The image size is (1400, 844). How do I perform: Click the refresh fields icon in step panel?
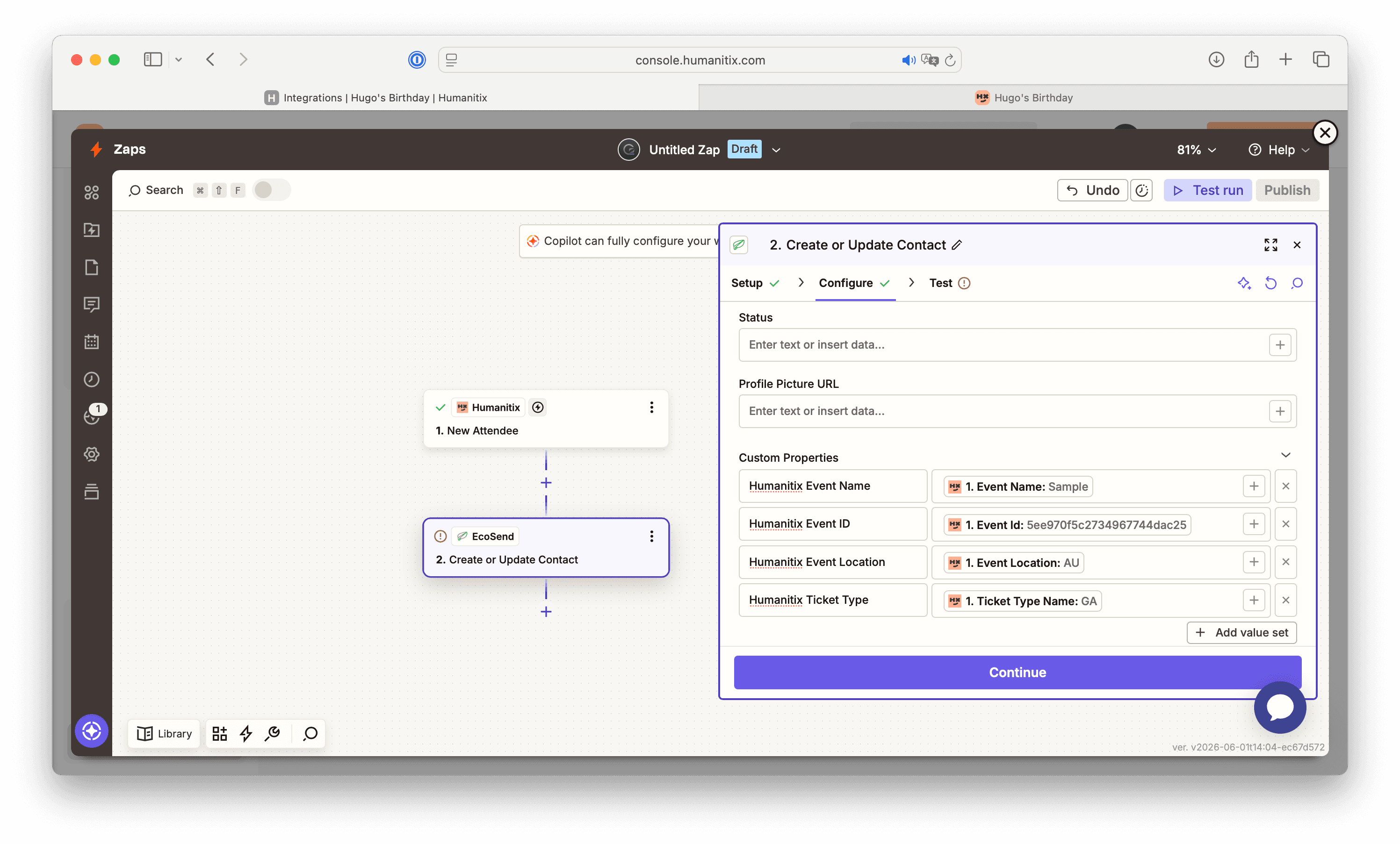pyautogui.click(x=1270, y=283)
